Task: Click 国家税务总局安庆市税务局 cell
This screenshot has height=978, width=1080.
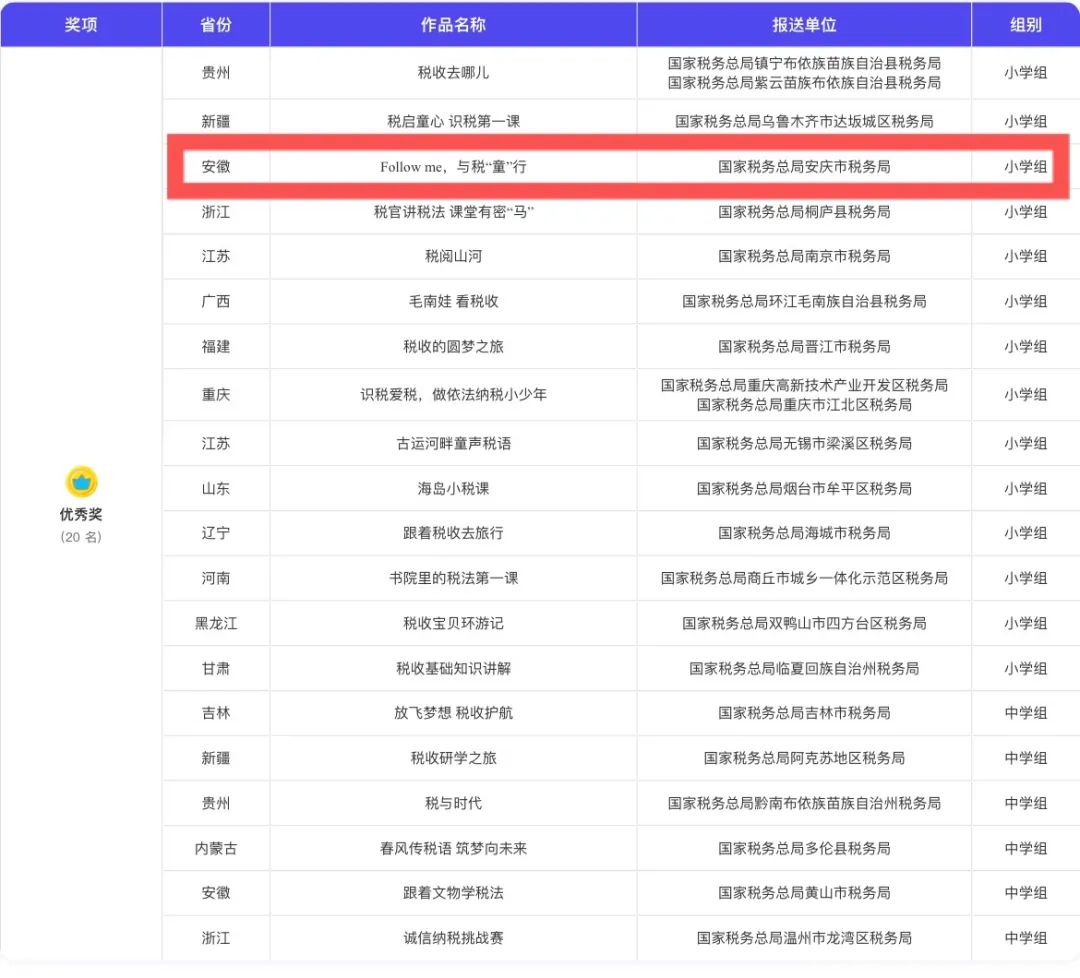Action: [804, 167]
